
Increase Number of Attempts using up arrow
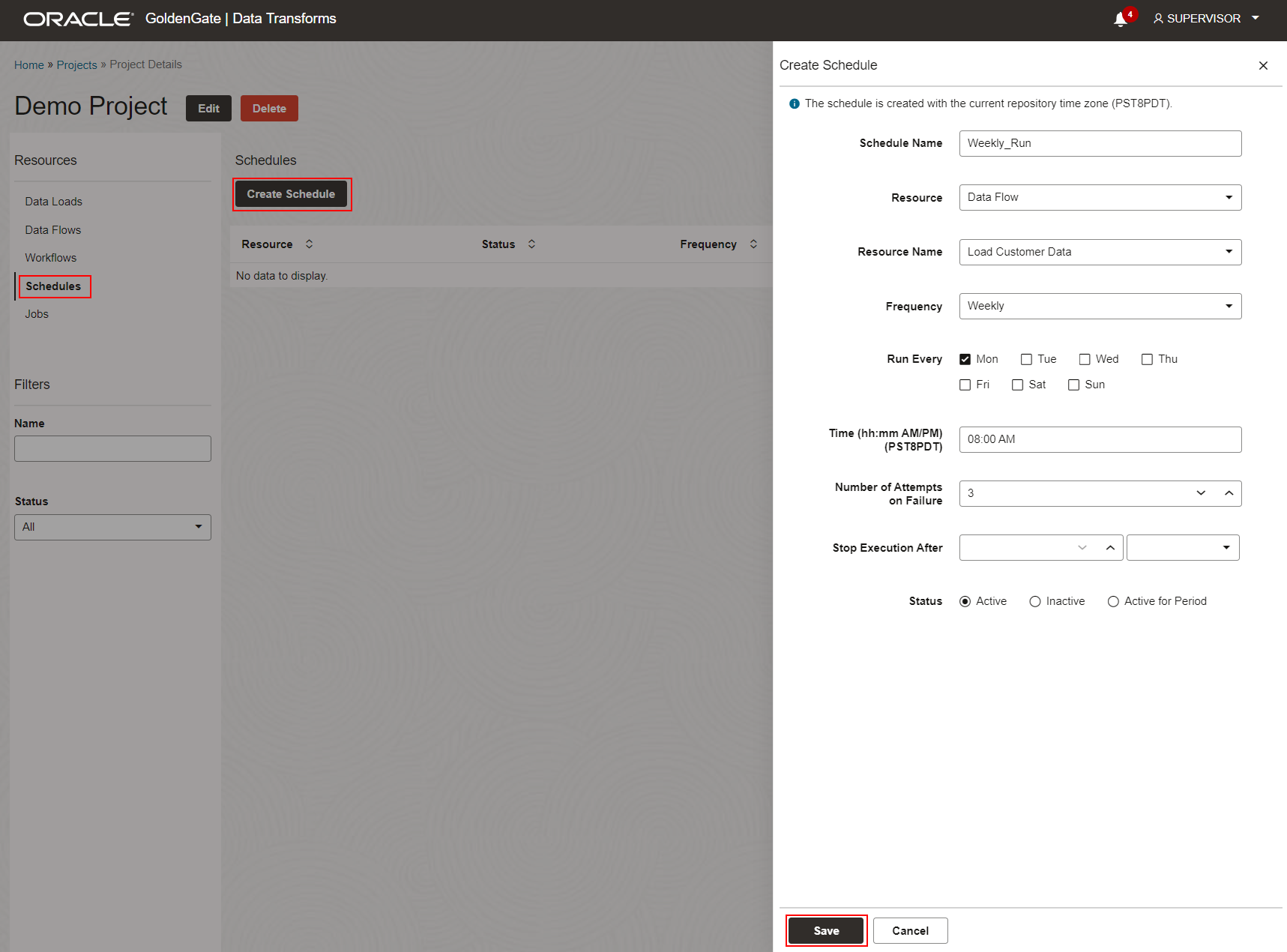coord(1229,493)
